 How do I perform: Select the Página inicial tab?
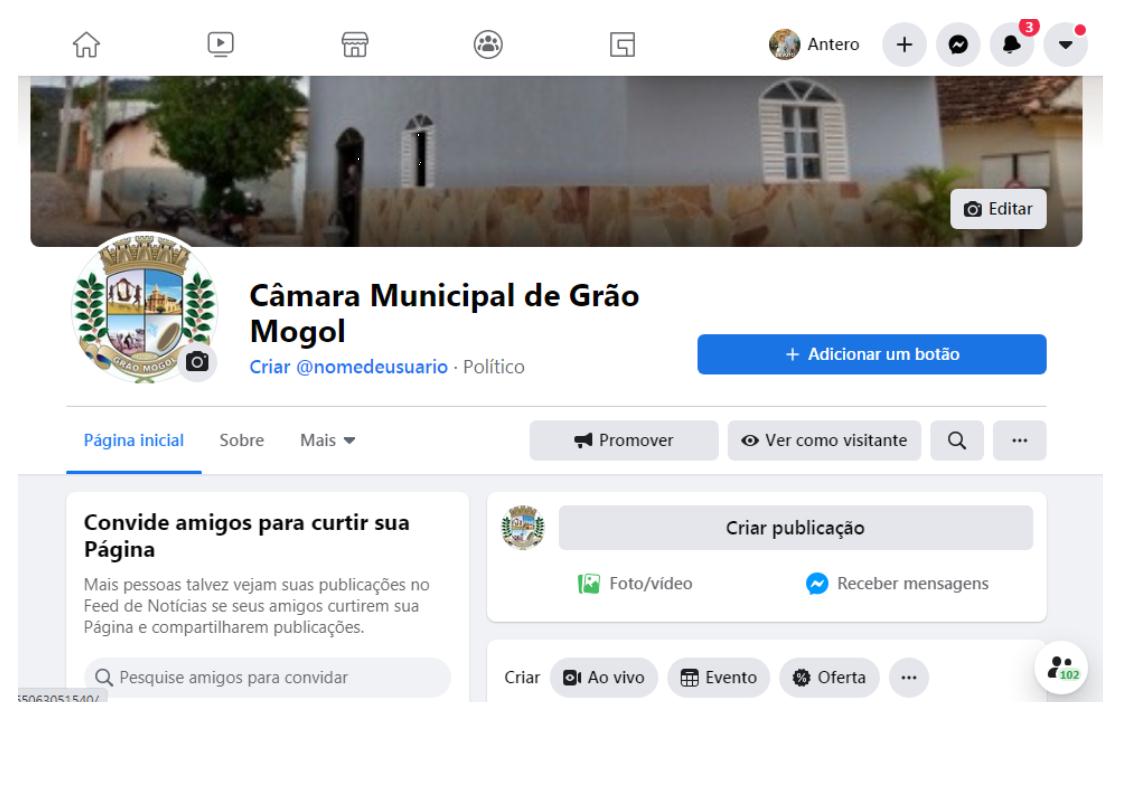click(133, 441)
